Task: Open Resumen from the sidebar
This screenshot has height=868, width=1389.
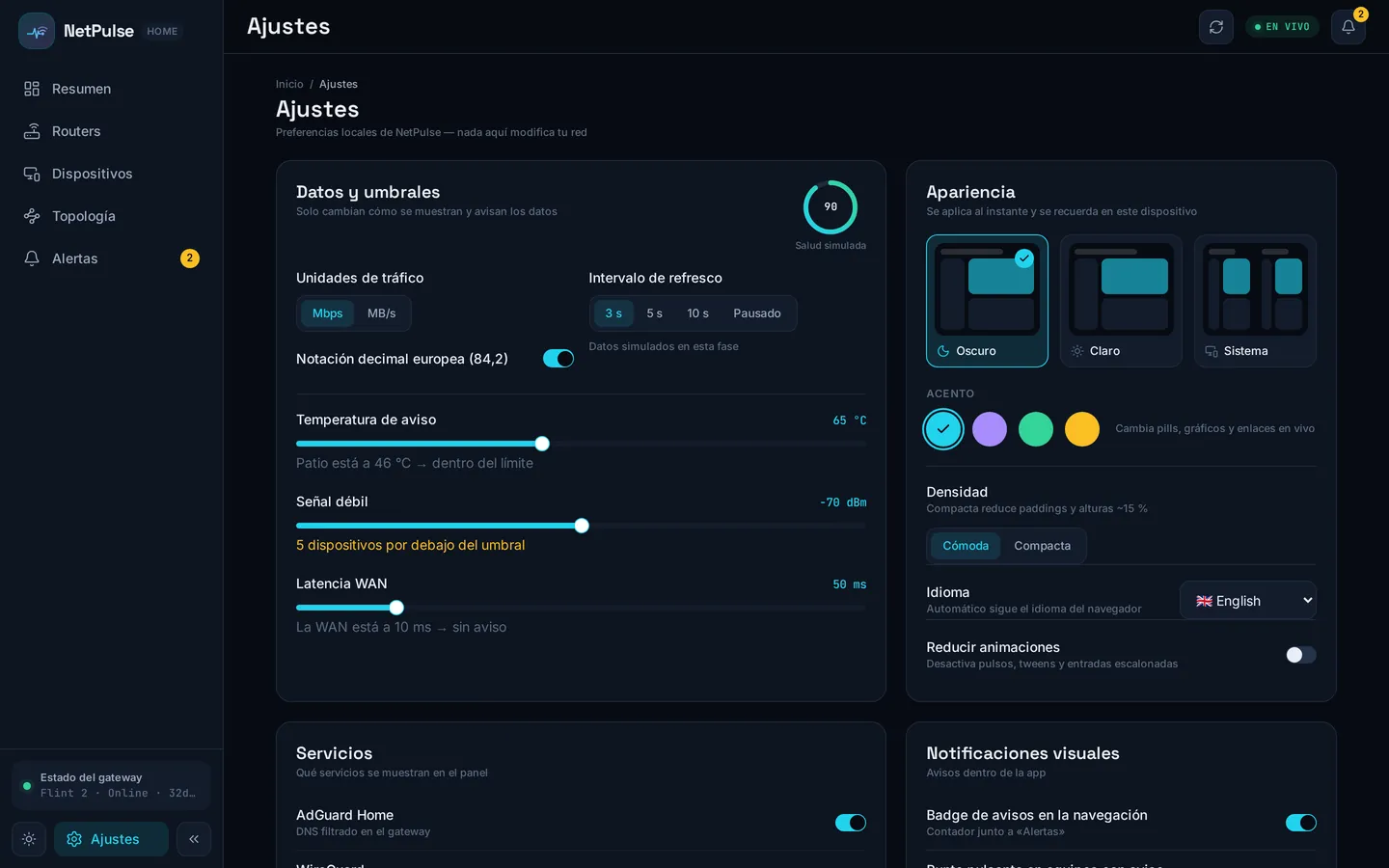Action: (x=111, y=89)
